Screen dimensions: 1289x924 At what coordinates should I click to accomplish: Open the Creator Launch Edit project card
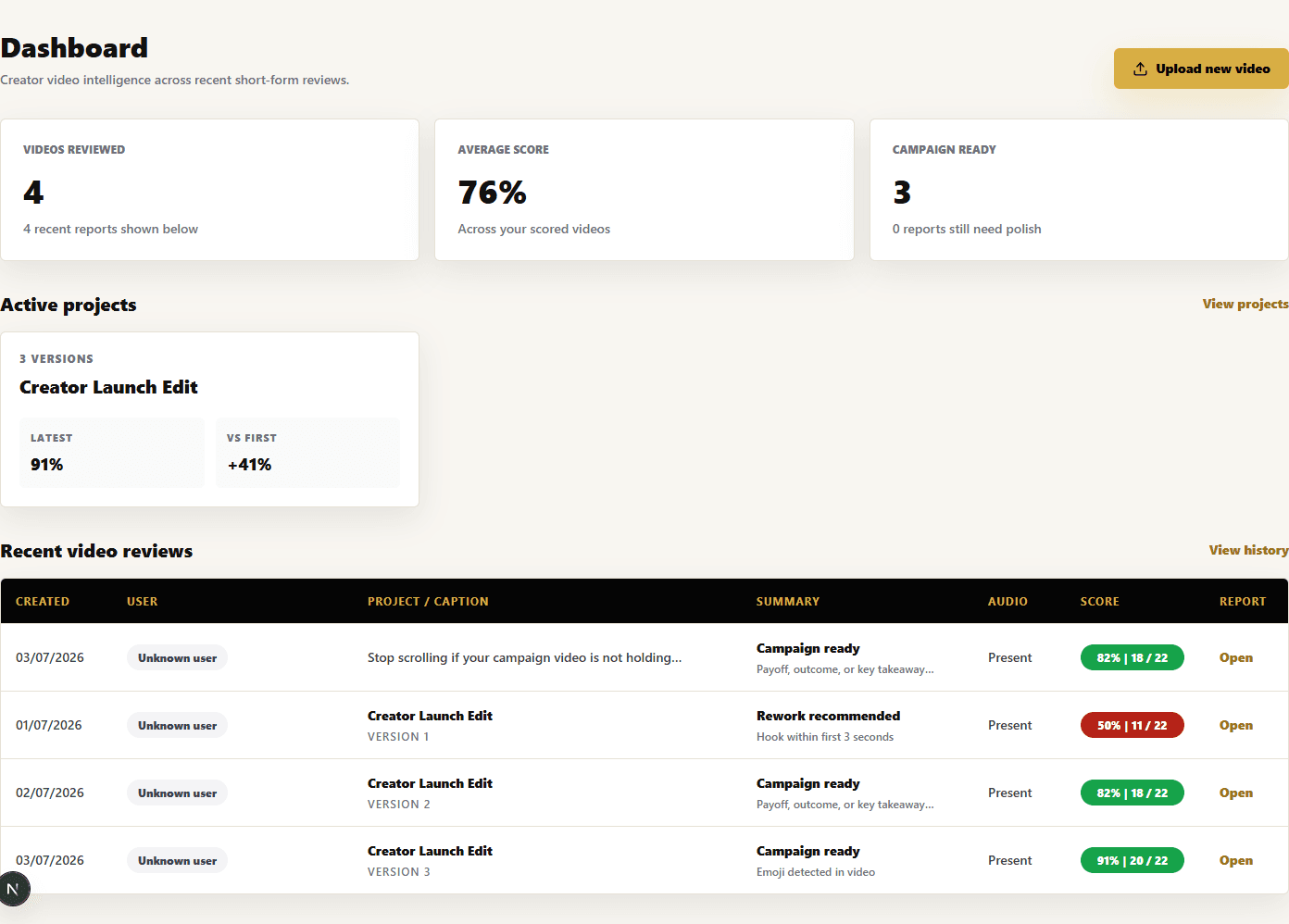tap(209, 419)
